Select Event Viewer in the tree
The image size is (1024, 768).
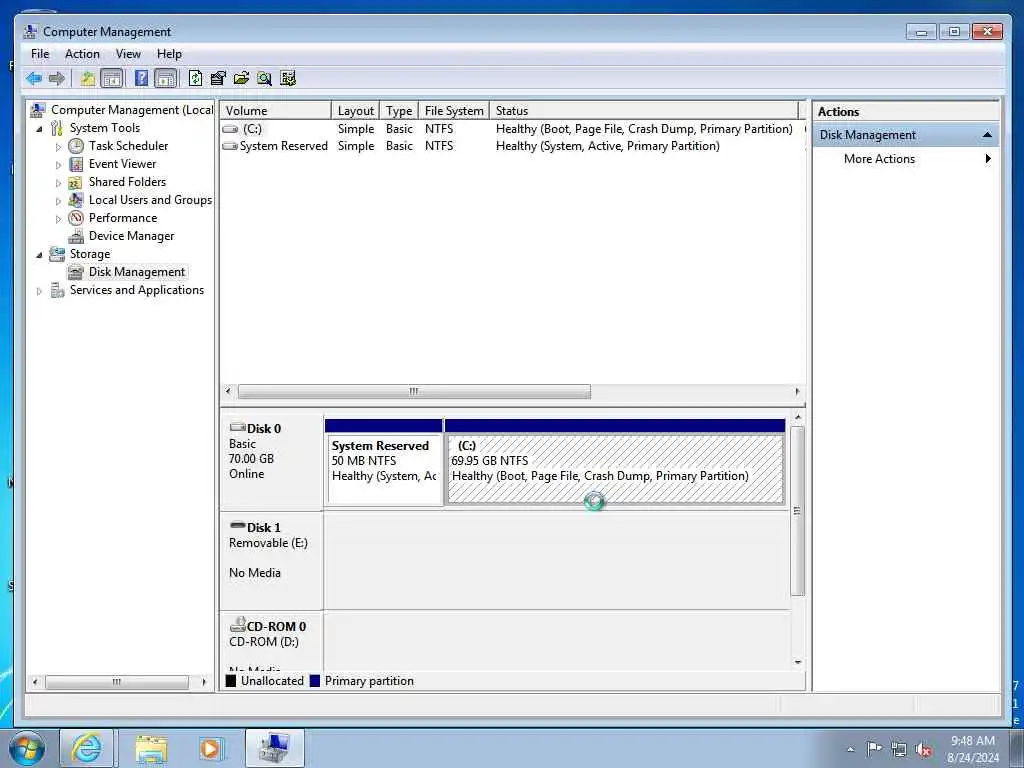pyautogui.click(x=122, y=164)
